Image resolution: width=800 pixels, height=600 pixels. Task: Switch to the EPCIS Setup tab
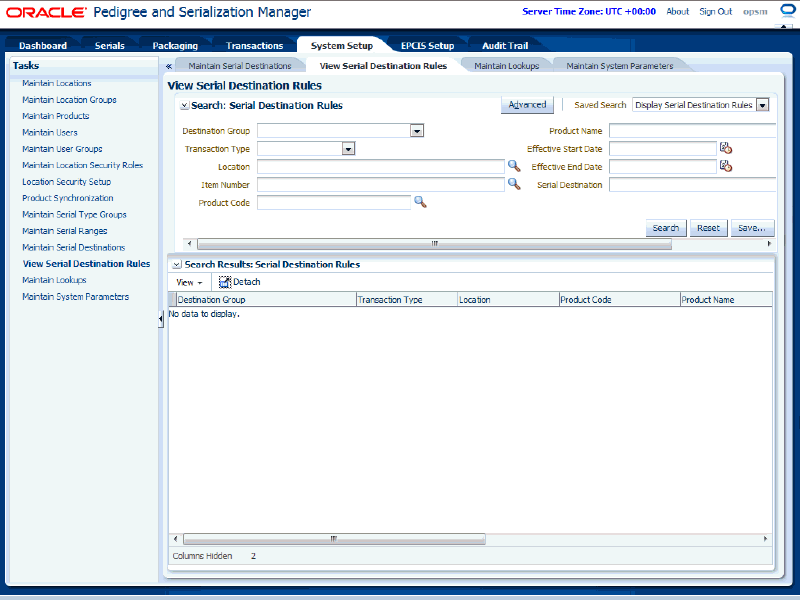coord(428,45)
